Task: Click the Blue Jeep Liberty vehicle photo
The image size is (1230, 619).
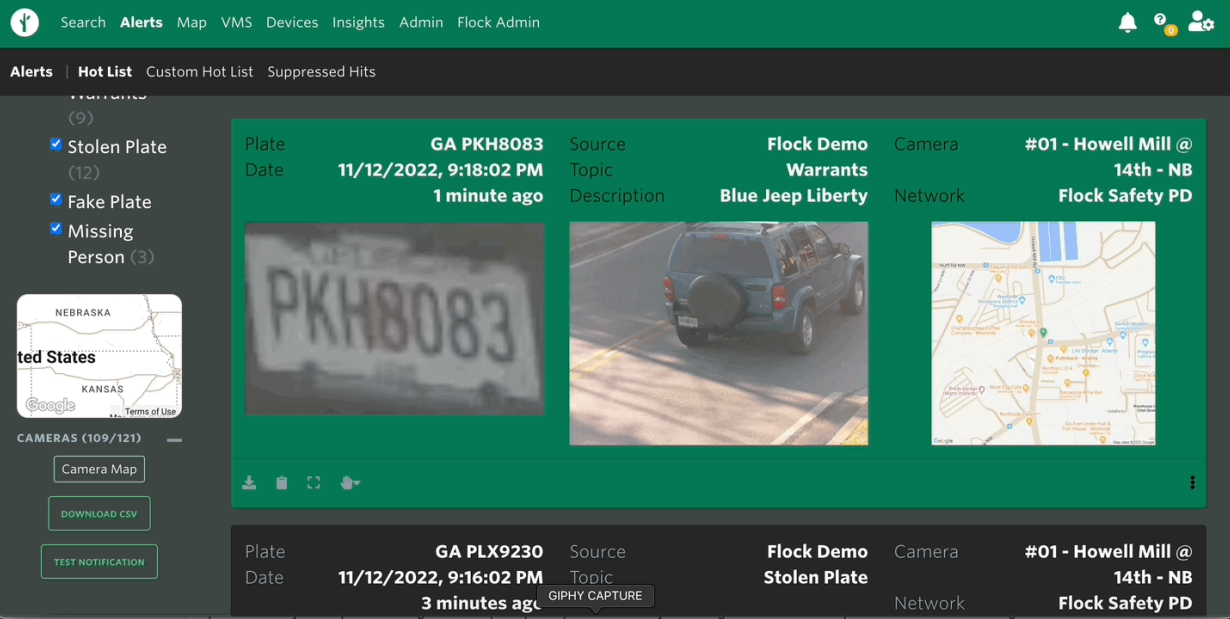Action: (718, 333)
